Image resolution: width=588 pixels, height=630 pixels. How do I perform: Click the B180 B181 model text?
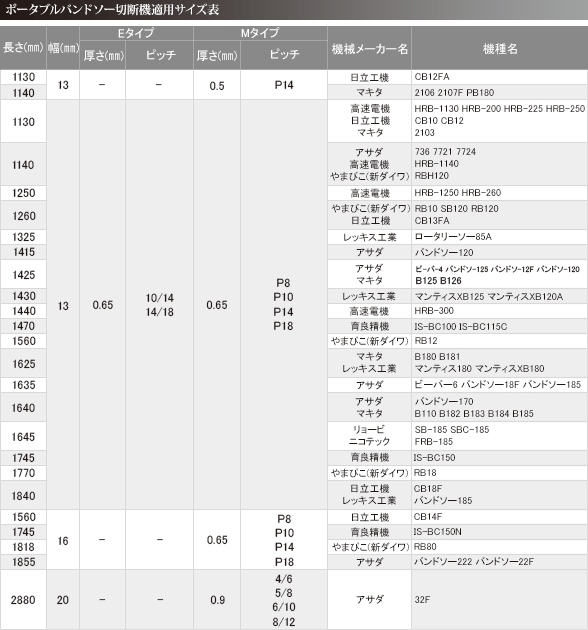pyautogui.click(x=437, y=356)
